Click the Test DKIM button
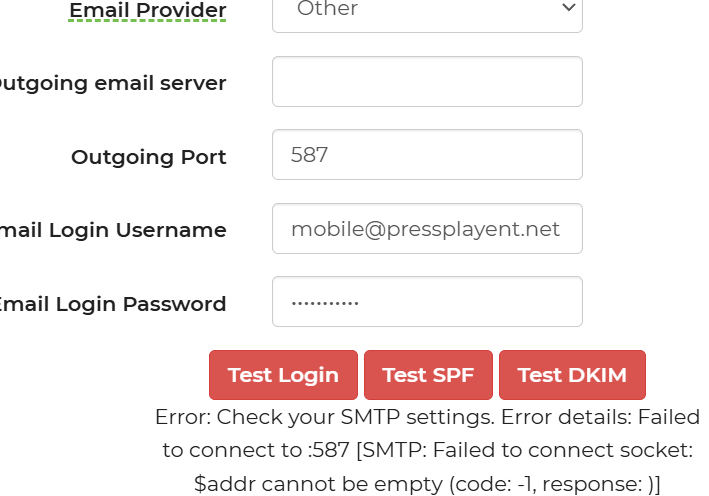This screenshot has width=709, height=496. pyautogui.click(x=572, y=375)
